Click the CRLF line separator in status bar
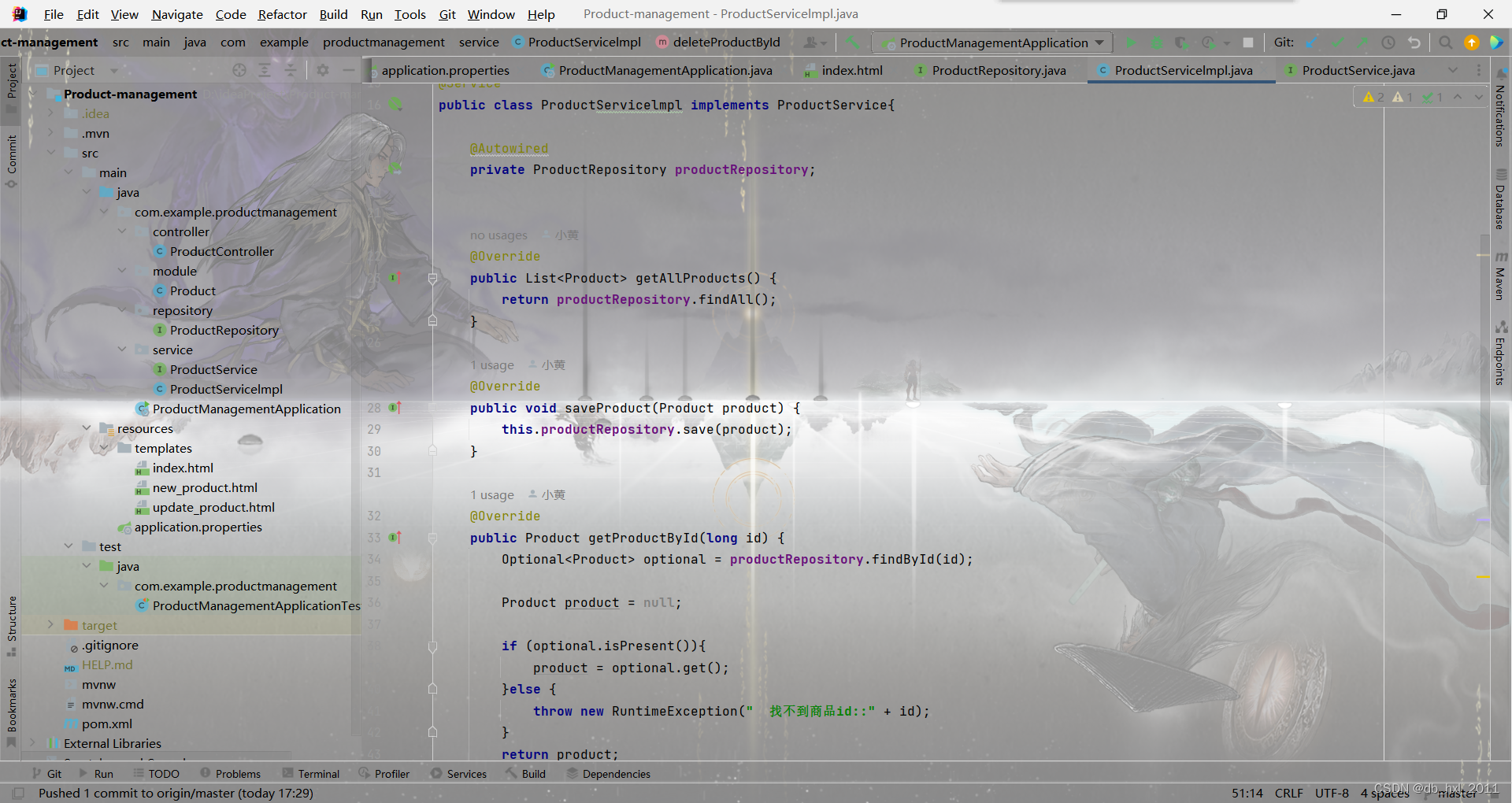Viewport: 1512px width, 803px height. click(x=1289, y=793)
